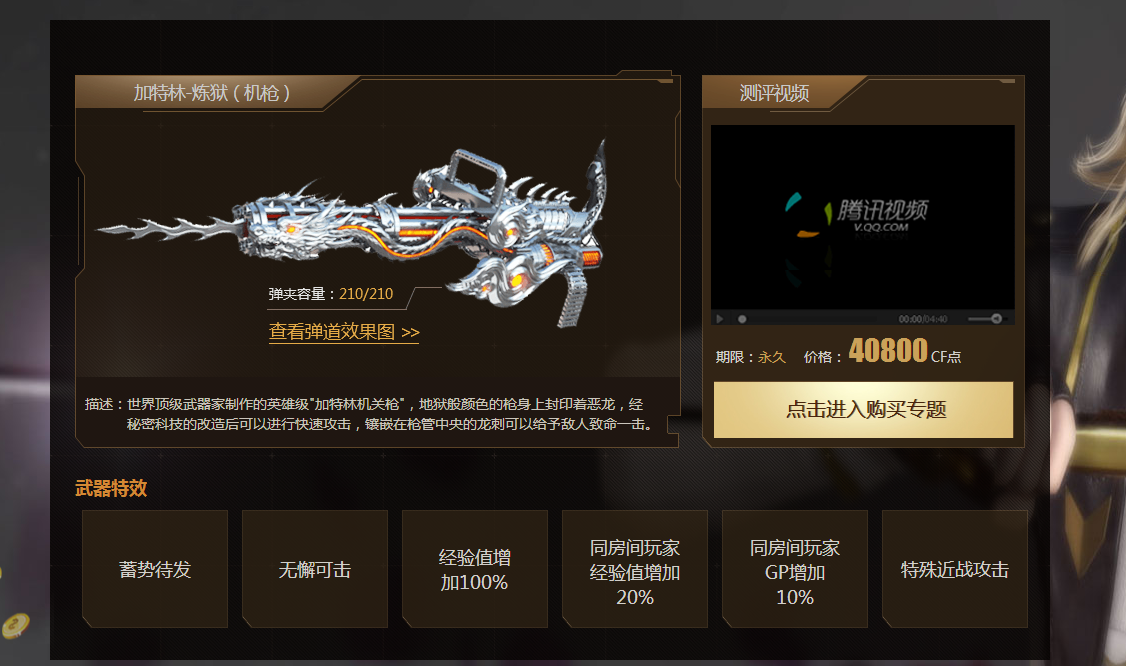Play the review video
Screen dimensions: 1126x666
(x=720, y=318)
